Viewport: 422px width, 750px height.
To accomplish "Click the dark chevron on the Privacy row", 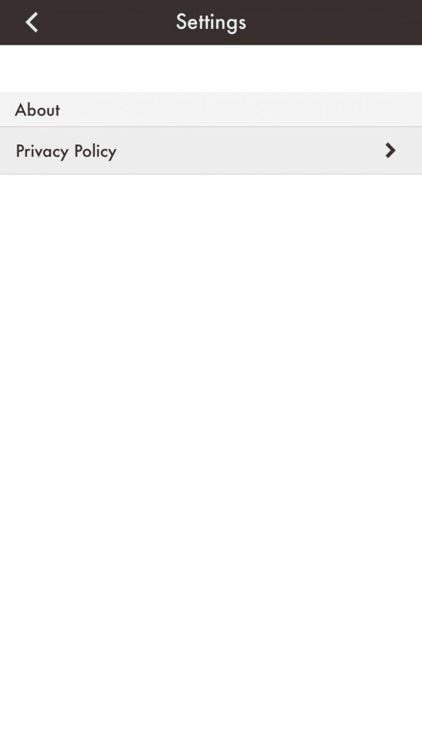I will point(390,151).
